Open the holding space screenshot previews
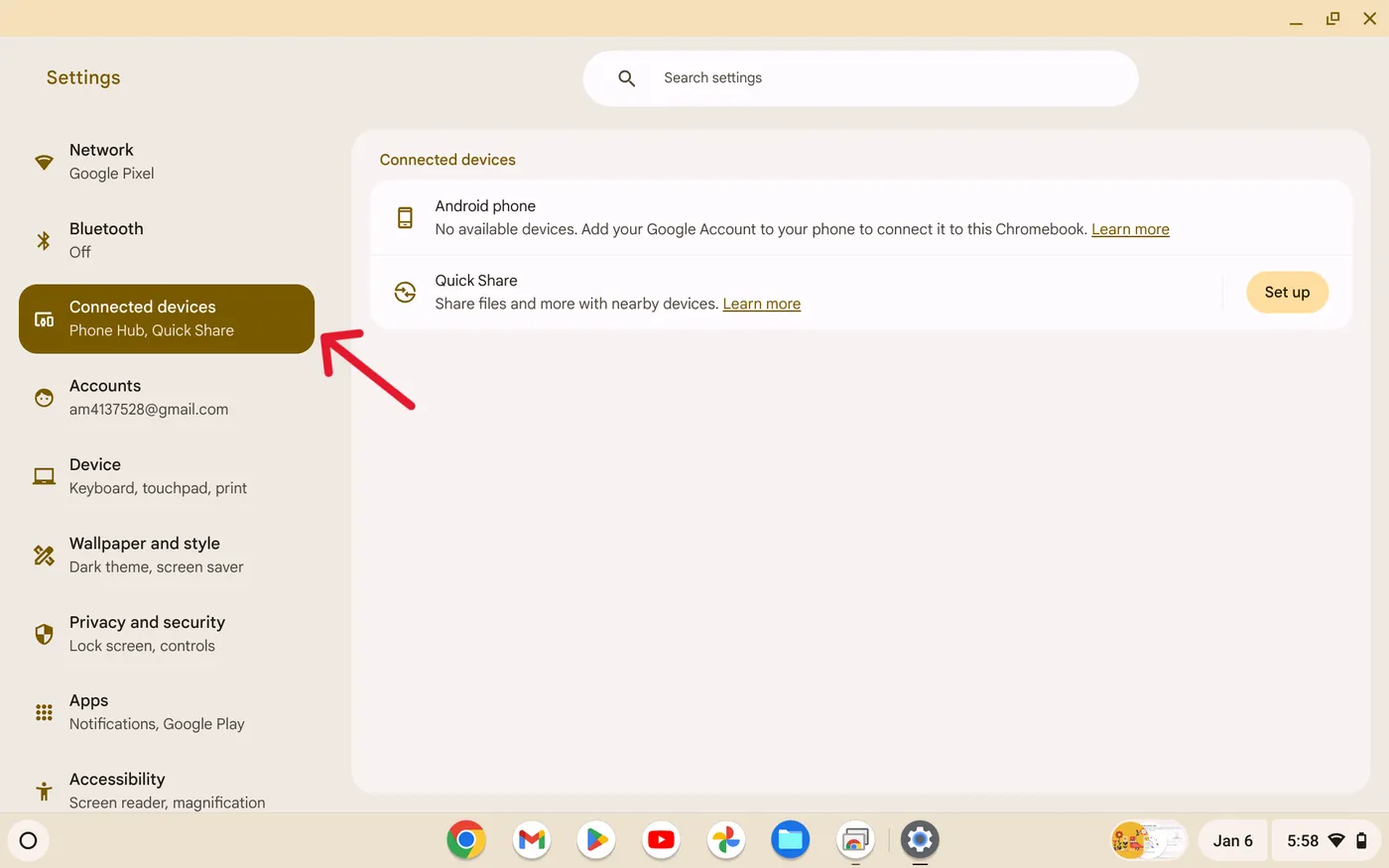 coord(1149,840)
